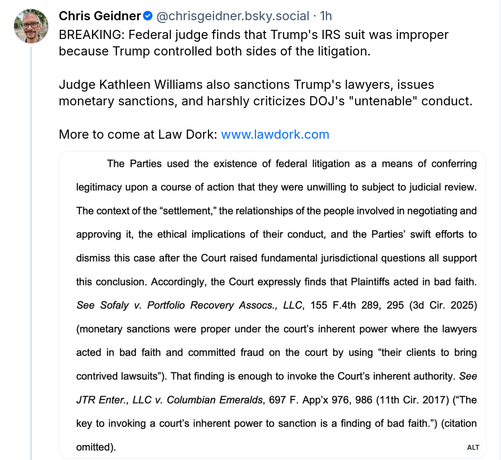Click the final "omitted)." line in image
501x460 pixels.
(96, 447)
